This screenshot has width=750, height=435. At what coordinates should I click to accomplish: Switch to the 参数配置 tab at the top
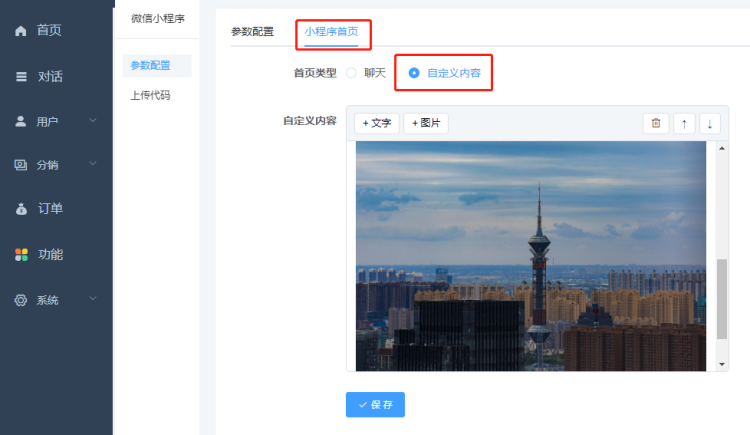253,32
